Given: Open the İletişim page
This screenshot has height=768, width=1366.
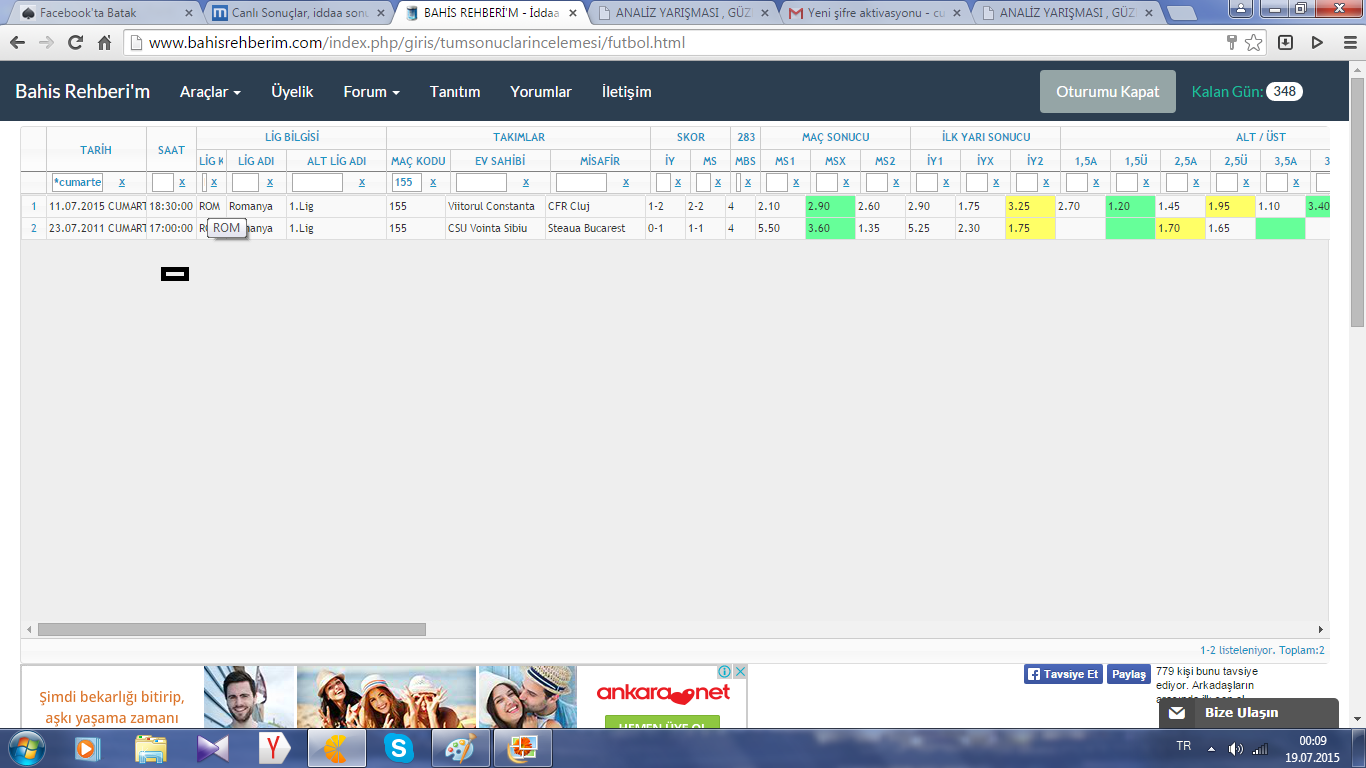Looking at the screenshot, I should click(x=626, y=92).
